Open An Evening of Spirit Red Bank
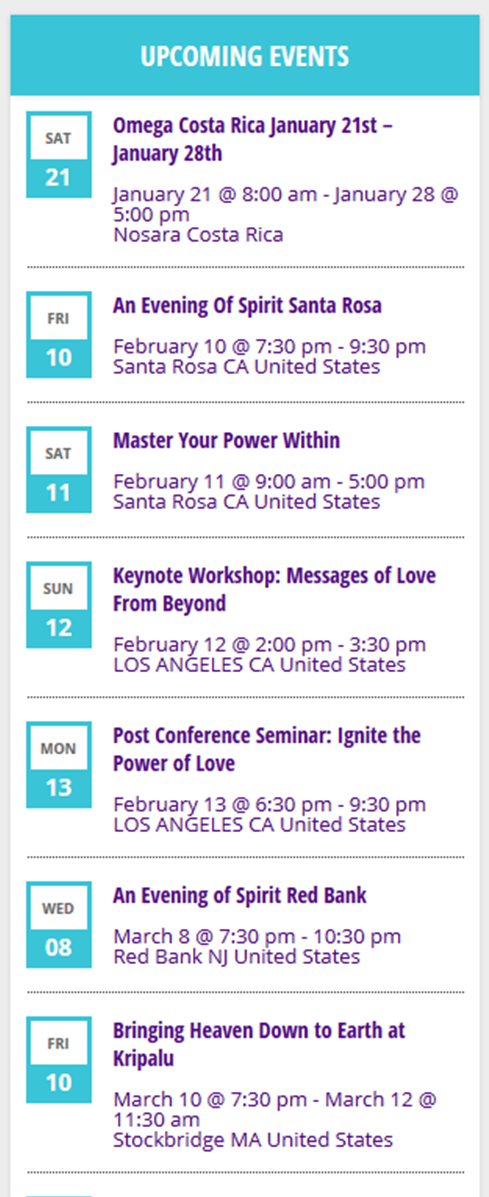Image resolution: width=489 pixels, height=1197 pixels. click(x=240, y=895)
